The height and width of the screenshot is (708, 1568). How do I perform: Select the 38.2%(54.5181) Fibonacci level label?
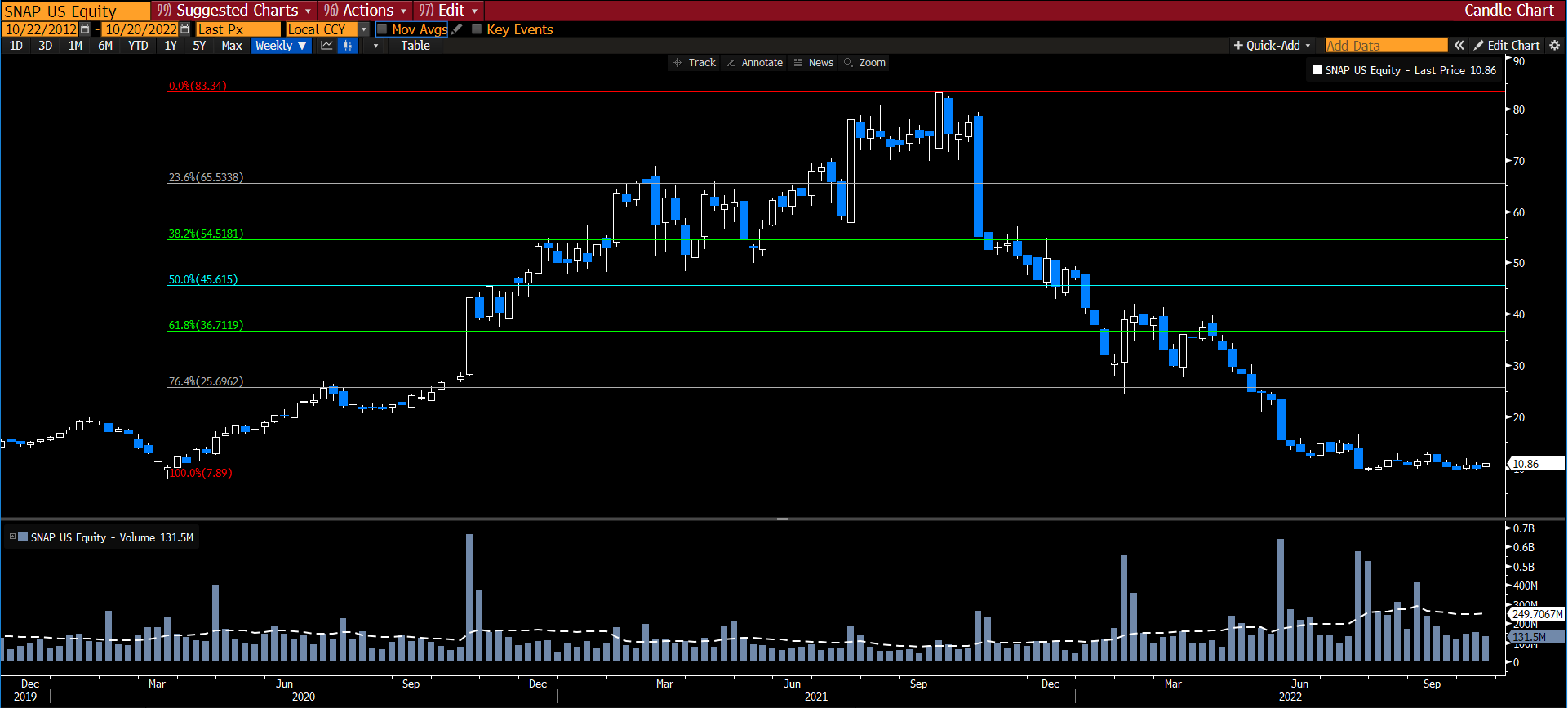click(206, 234)
